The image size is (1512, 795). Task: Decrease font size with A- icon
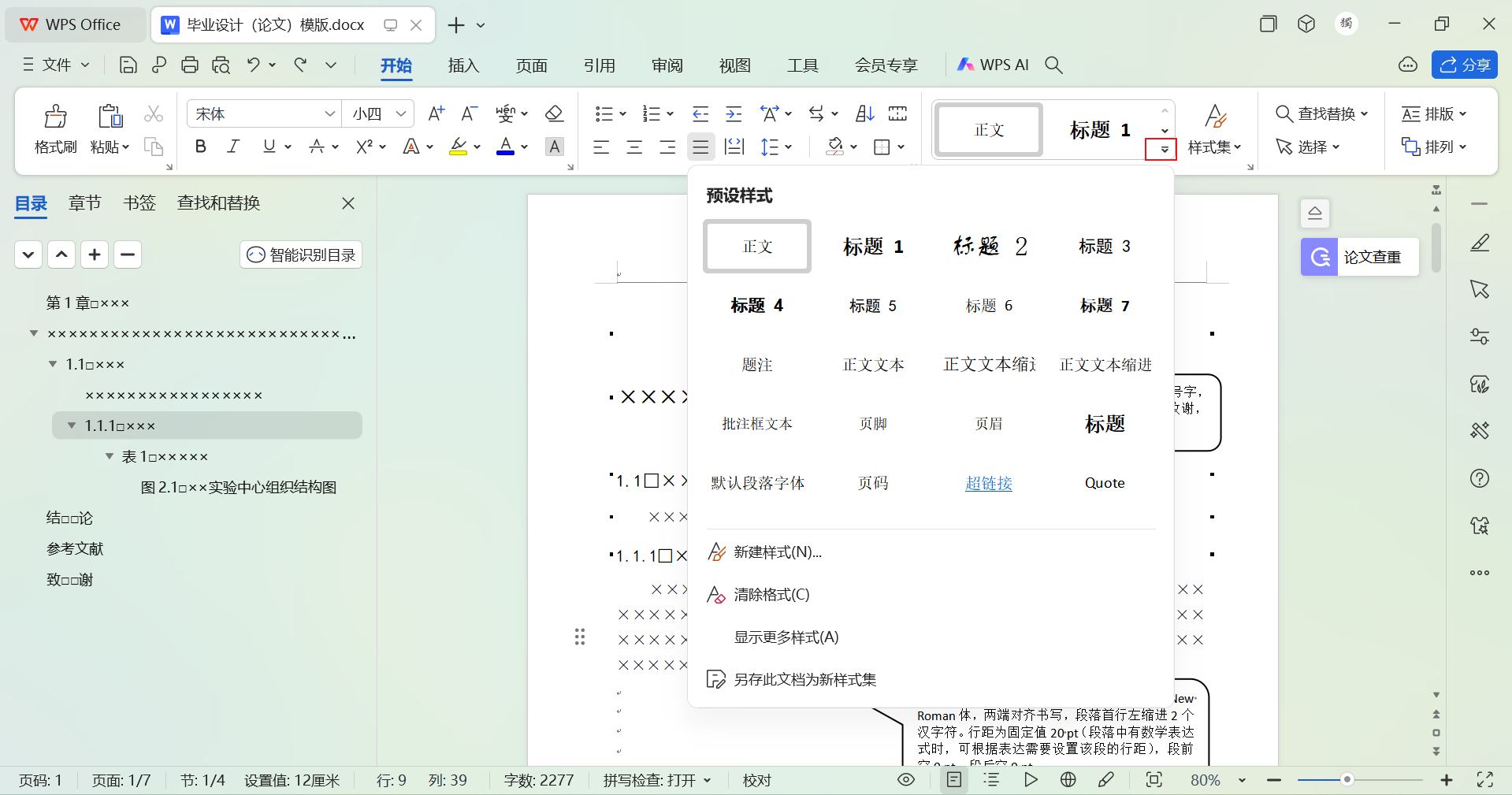pos(470,113)
